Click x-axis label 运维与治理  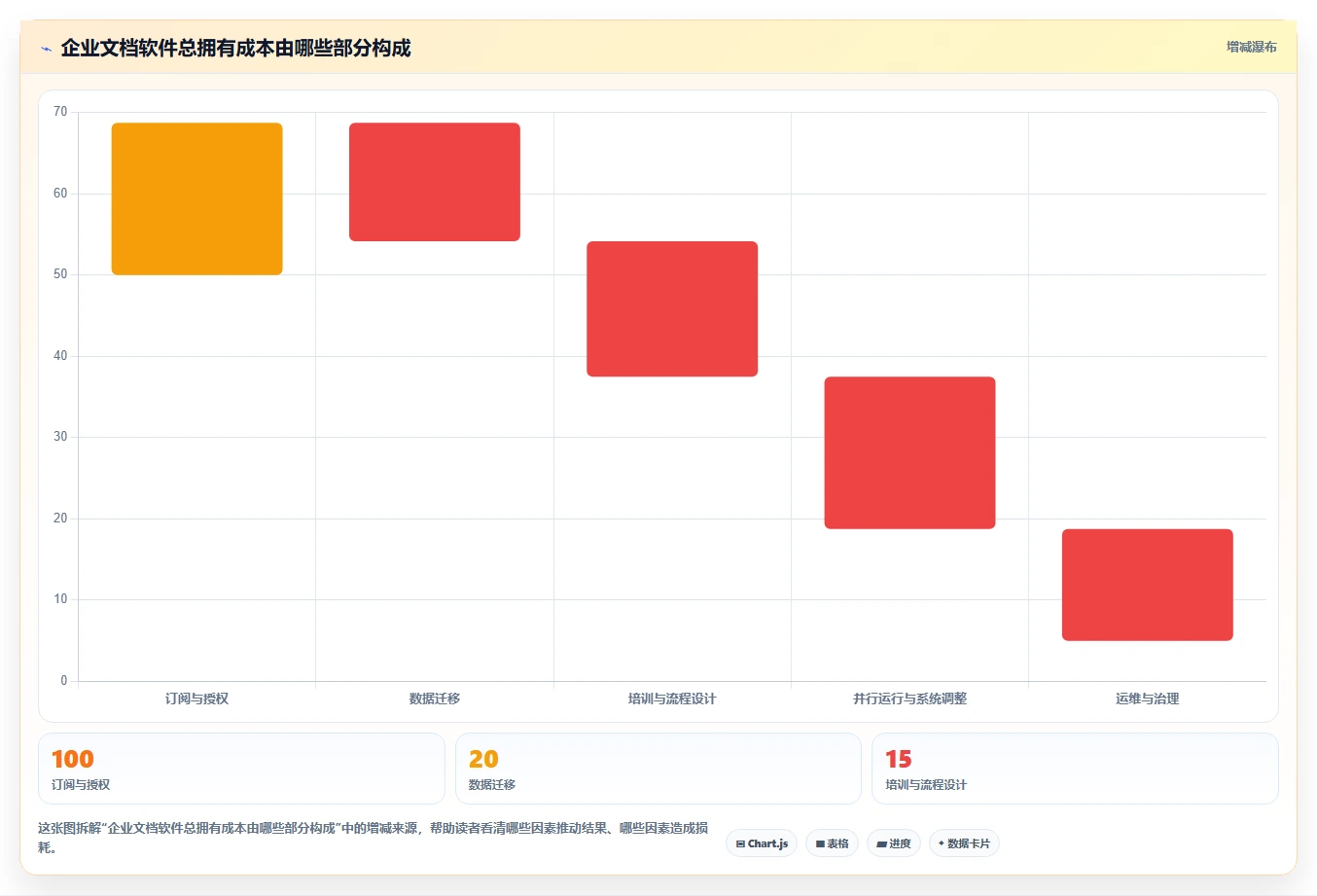tap(1148, 699)
